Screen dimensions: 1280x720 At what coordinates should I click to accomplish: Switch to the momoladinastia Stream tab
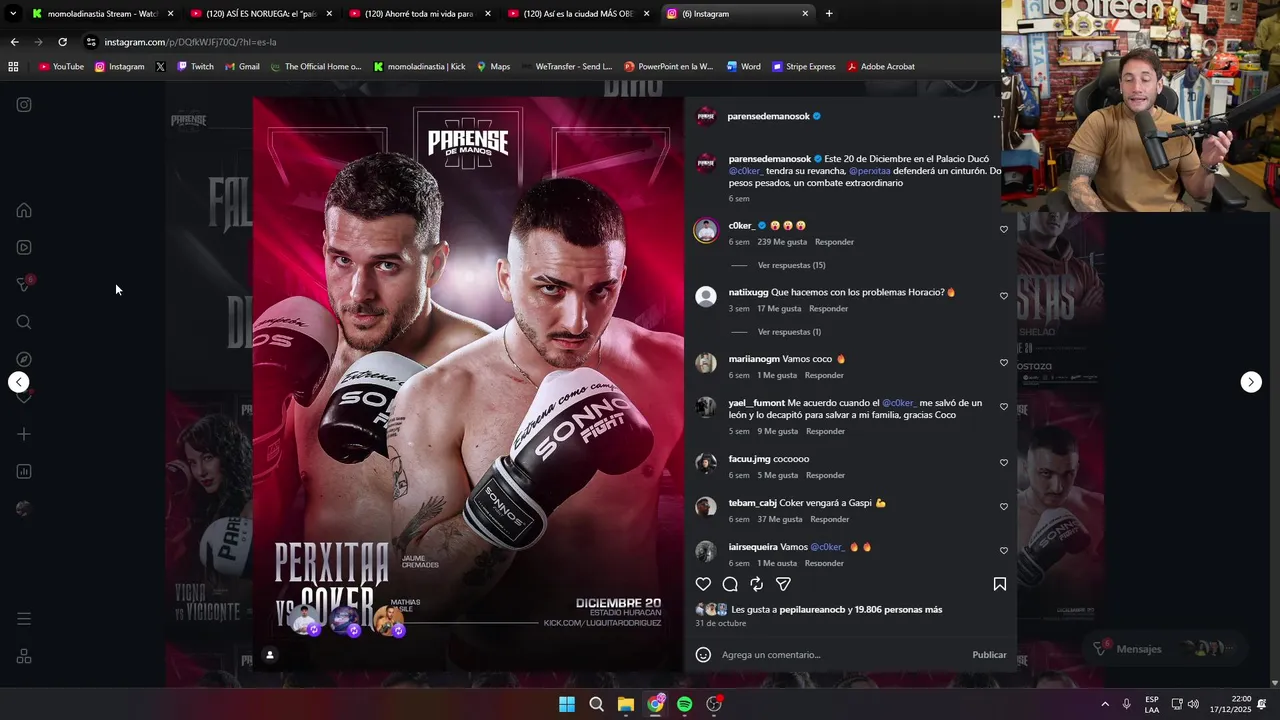tap(103, 14)
